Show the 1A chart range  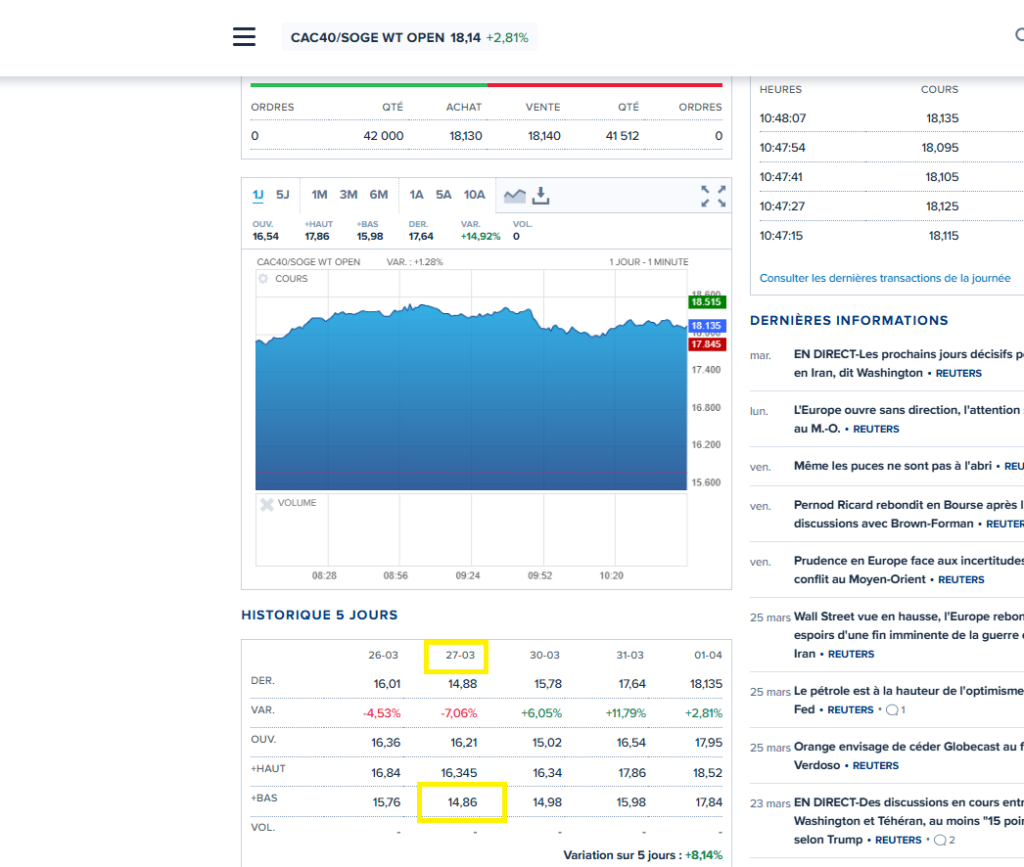(416, 195)
